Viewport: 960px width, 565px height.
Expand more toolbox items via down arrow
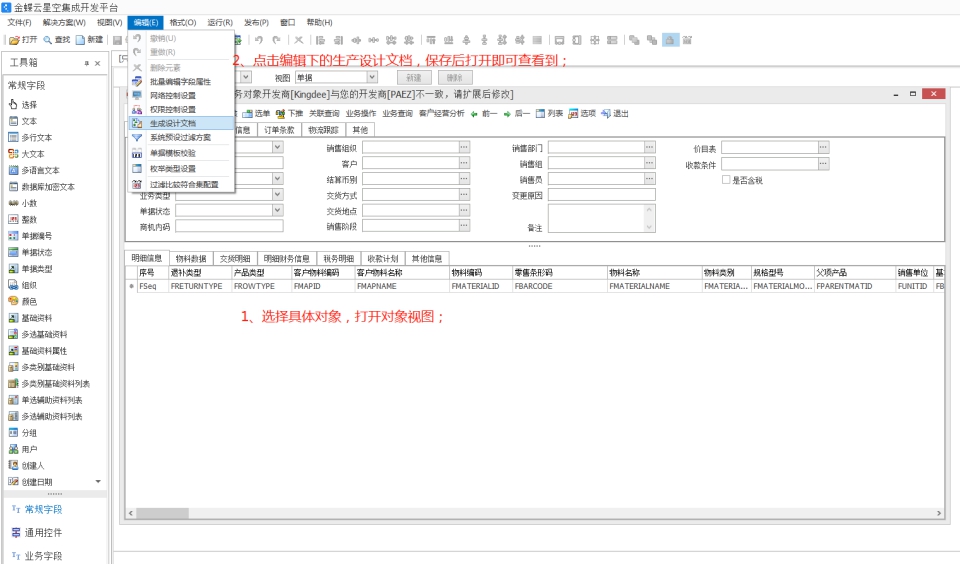pyautogui.click(x=98, y=482)
